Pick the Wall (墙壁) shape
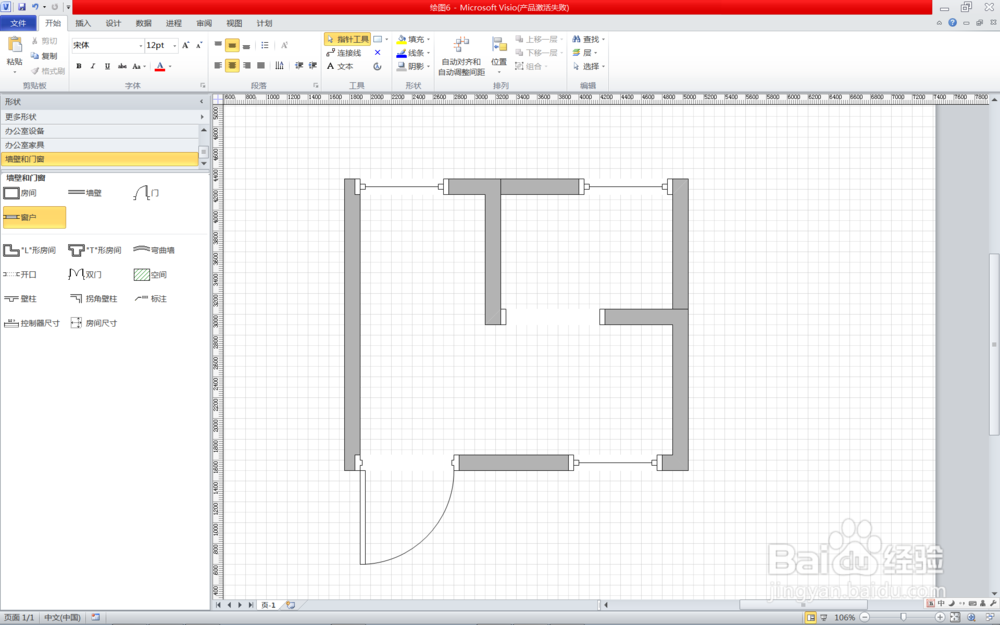This screenshot has width=1000, height=625. 85,193
